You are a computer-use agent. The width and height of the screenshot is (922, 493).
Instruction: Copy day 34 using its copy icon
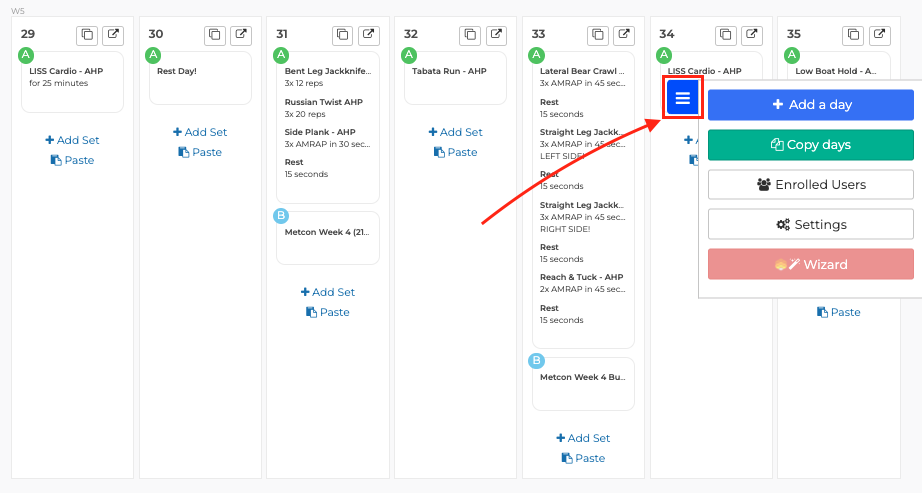pyautogui.click(x=726, y=35)
